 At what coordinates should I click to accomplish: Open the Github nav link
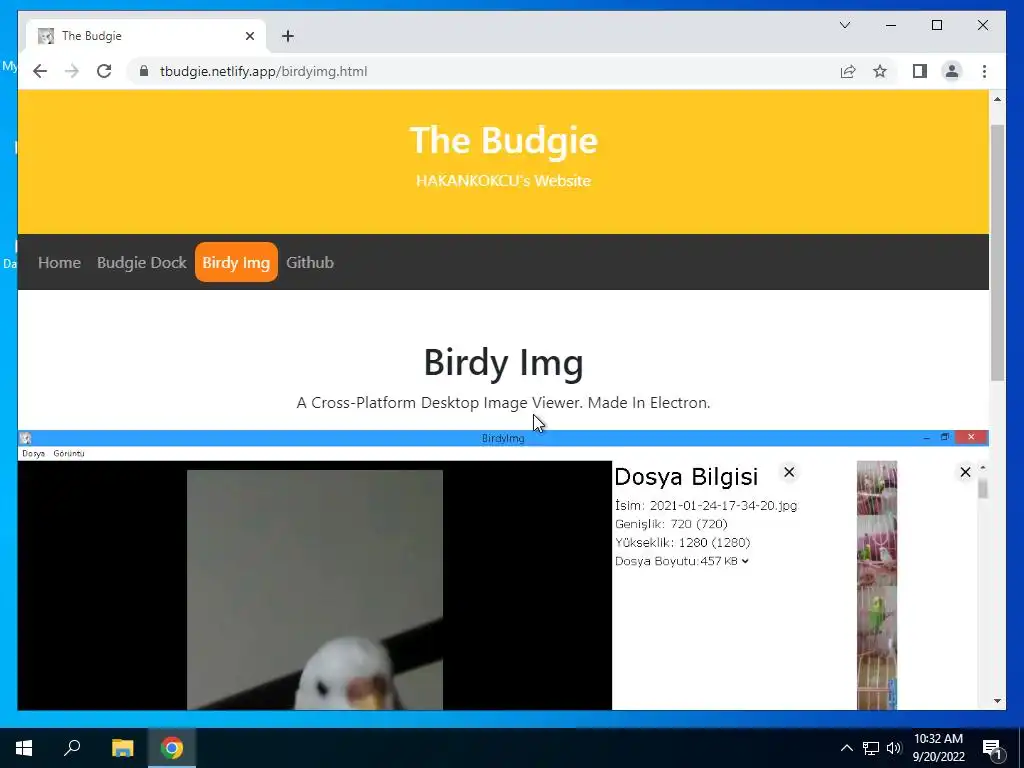(x=310, y=263)
